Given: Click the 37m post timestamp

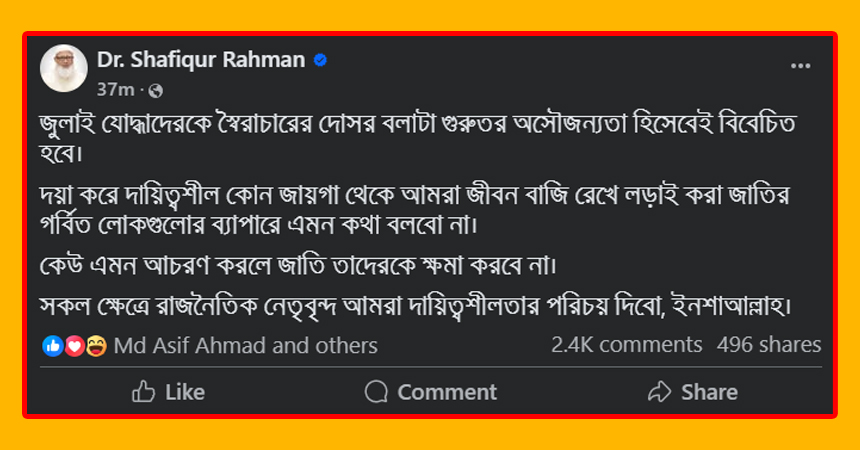Looking at the screenshot, I should pyautogui.click(x=115, y=90).
